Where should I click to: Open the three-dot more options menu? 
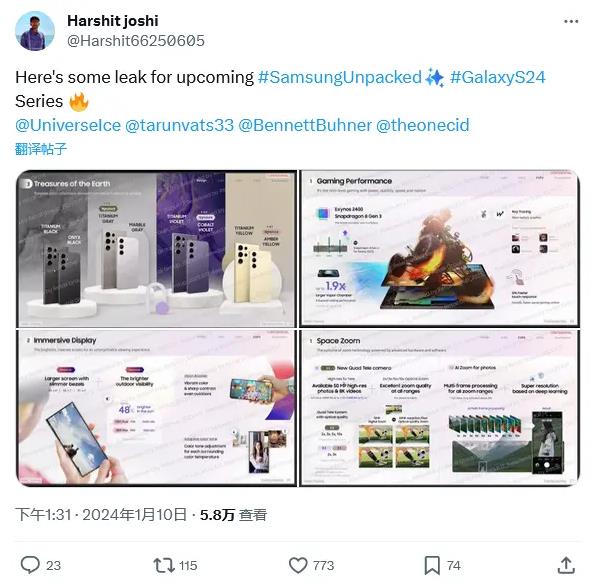coord(571,22)
